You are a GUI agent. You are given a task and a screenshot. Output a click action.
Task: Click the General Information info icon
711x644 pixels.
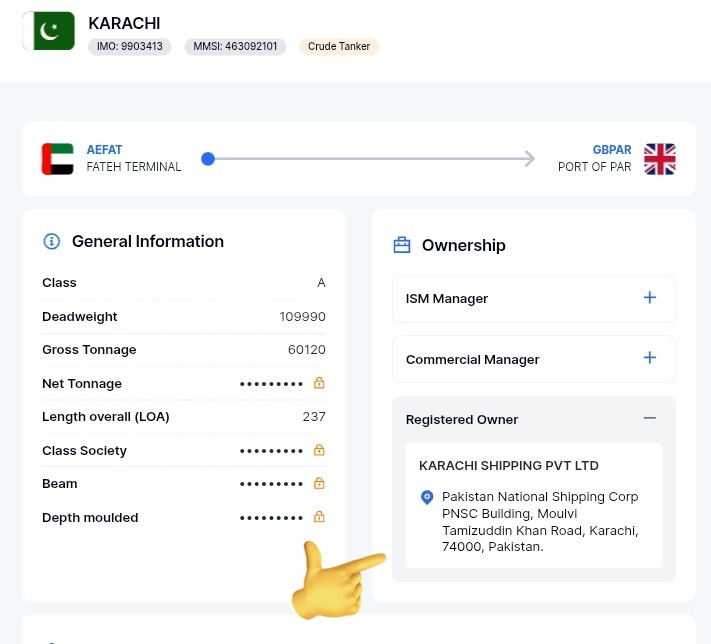point(52,241)
